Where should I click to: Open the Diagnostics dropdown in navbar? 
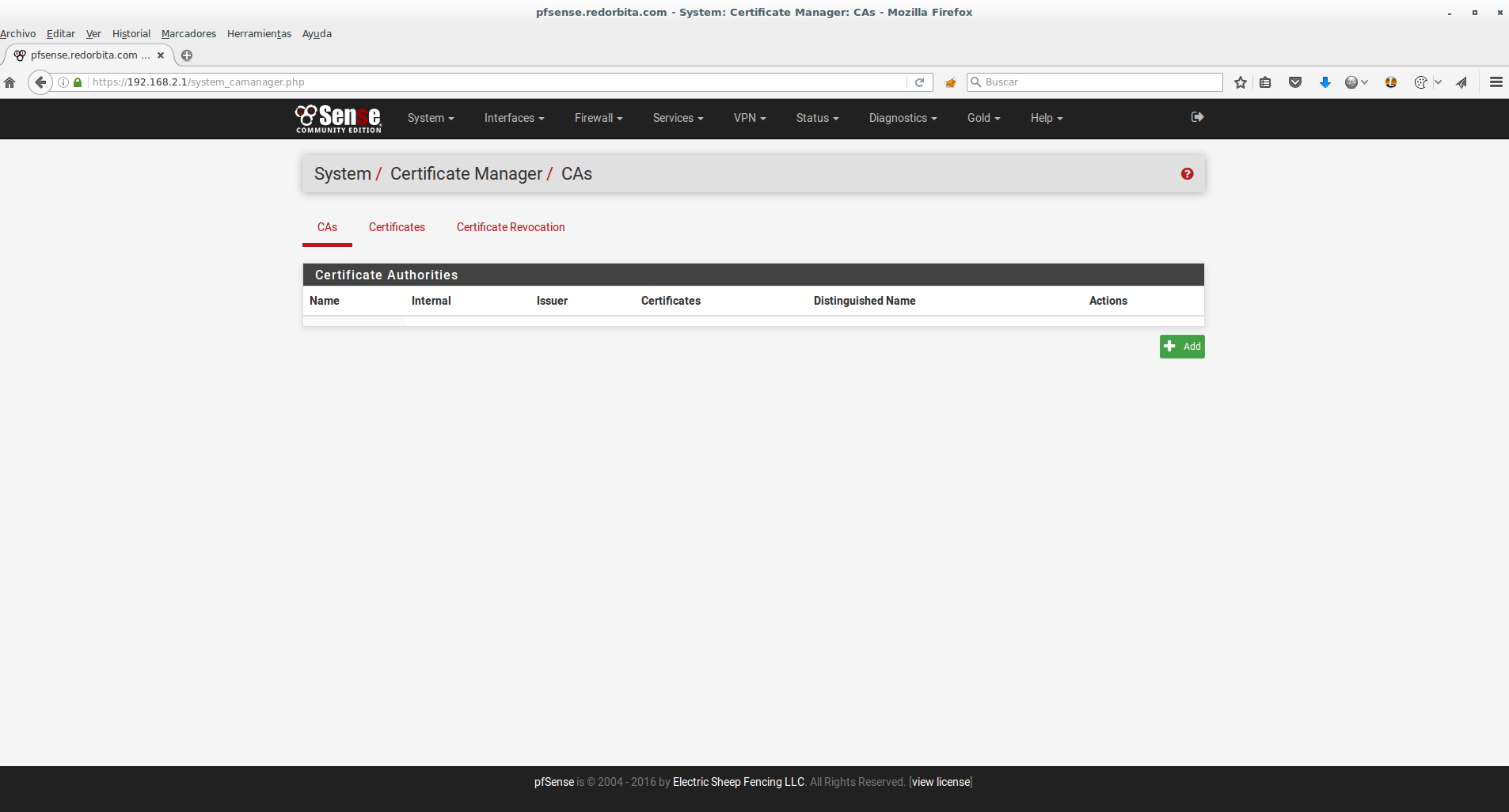pyautogui.click(x=903, y=118)
